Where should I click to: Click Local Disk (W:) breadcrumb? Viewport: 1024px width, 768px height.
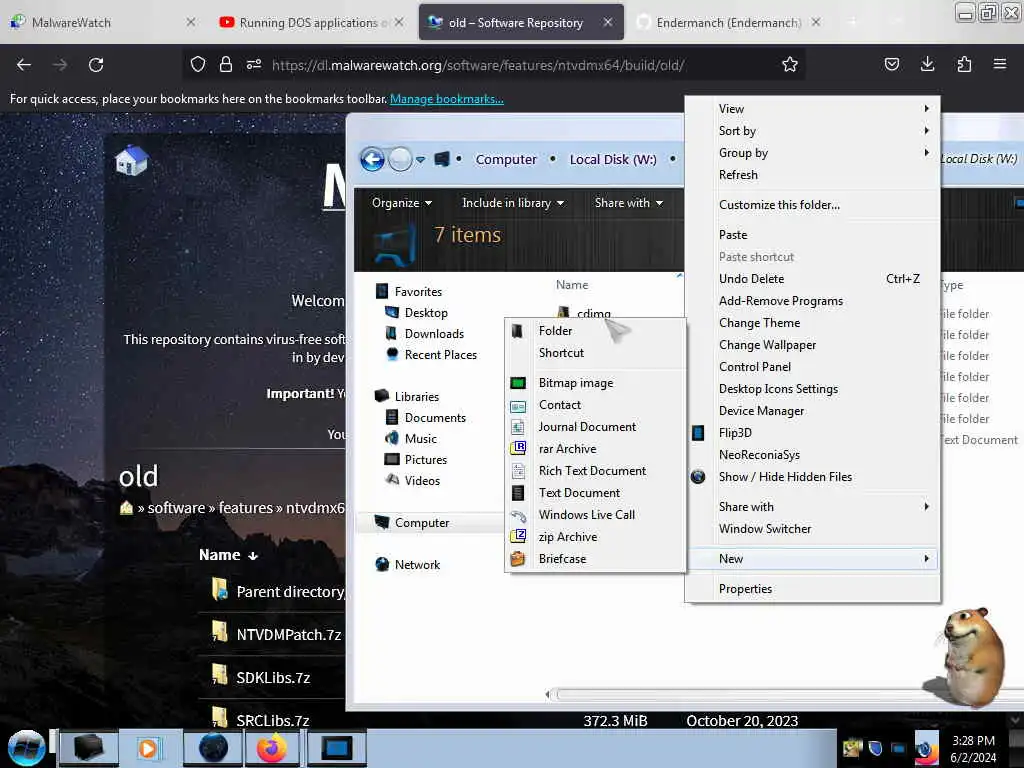click(613, 159)
